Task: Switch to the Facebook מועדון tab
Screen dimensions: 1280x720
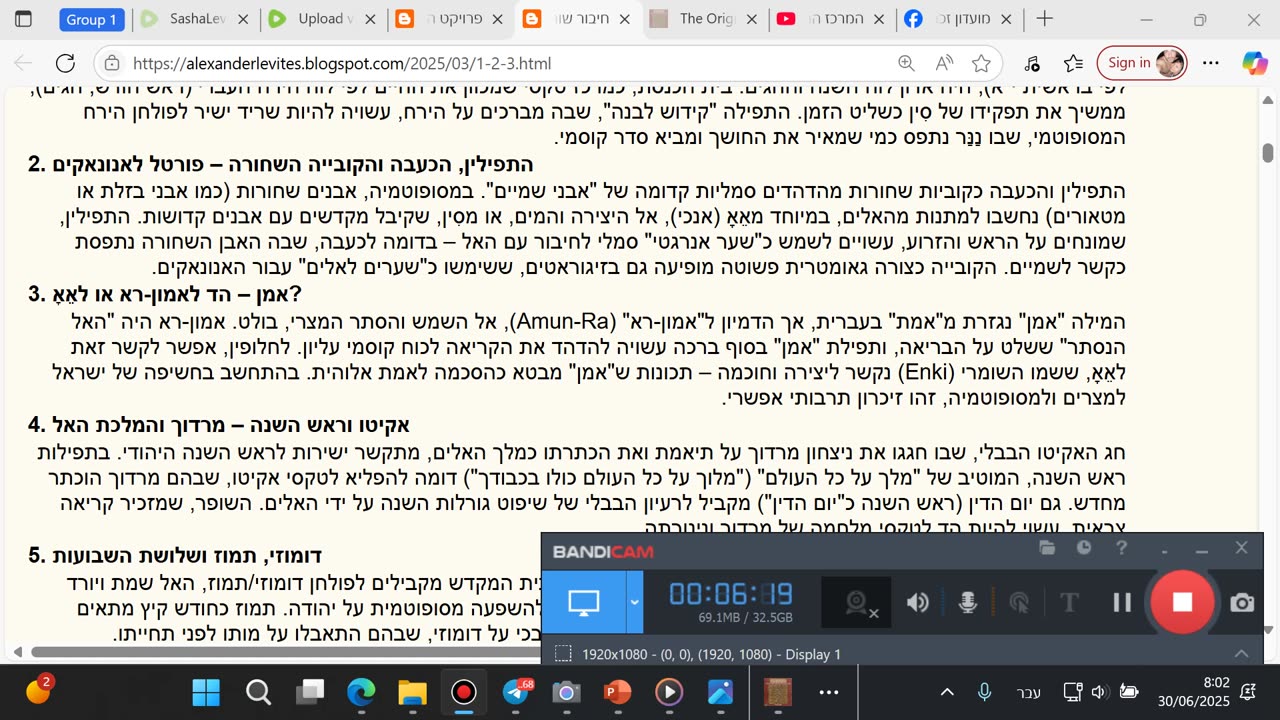Action: (x=960, y=19)
